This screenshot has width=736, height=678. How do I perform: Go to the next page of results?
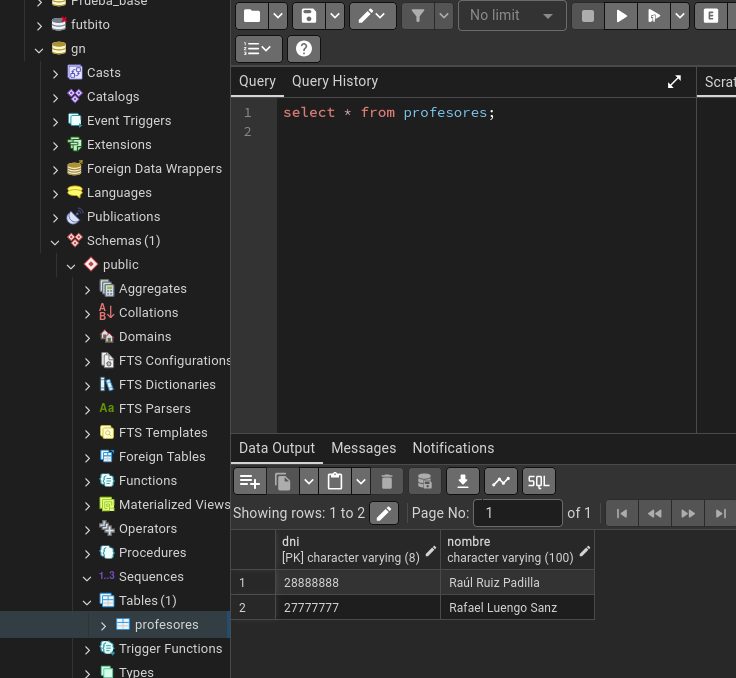(688, 513)
